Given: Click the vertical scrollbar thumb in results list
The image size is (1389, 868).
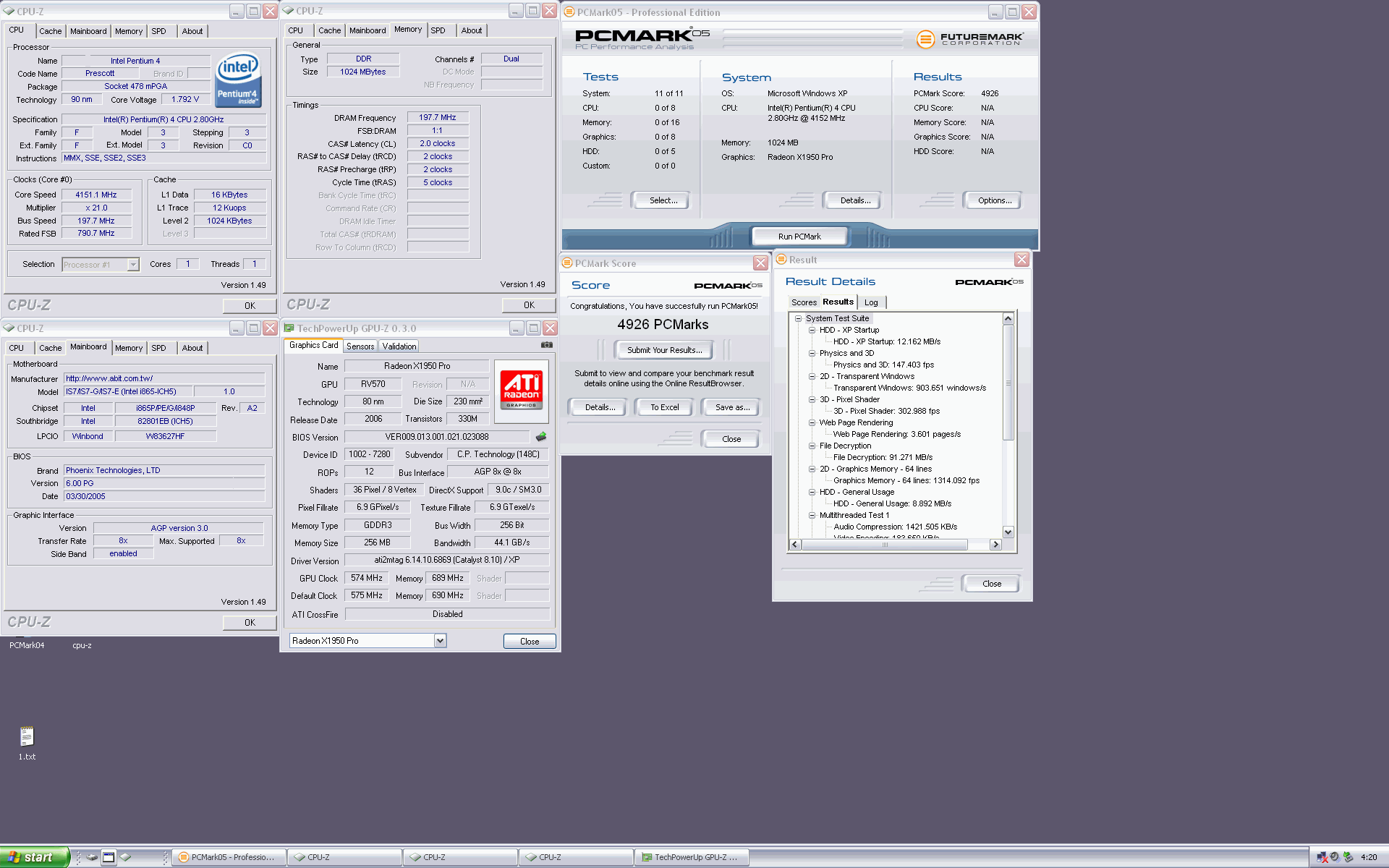Looking at the screenshot, I should (x=1008, y=382).
